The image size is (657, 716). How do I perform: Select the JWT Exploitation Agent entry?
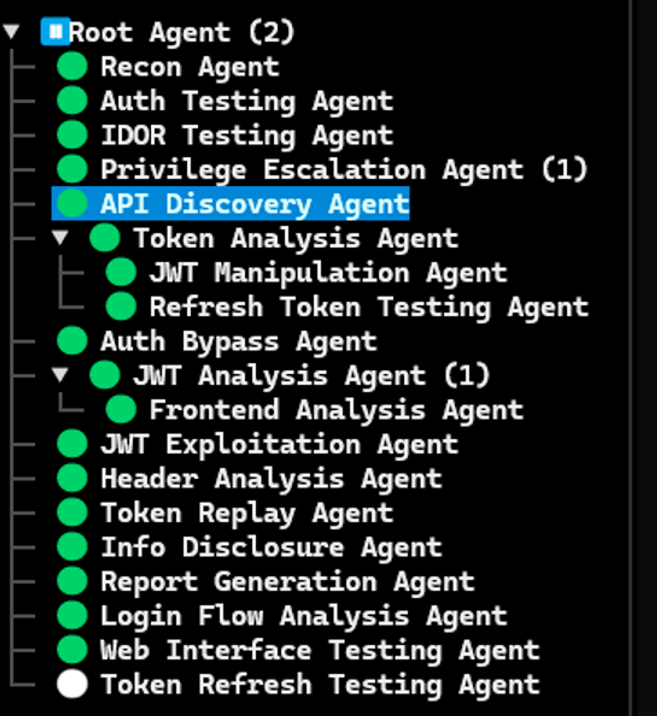(x=279, y=444)
